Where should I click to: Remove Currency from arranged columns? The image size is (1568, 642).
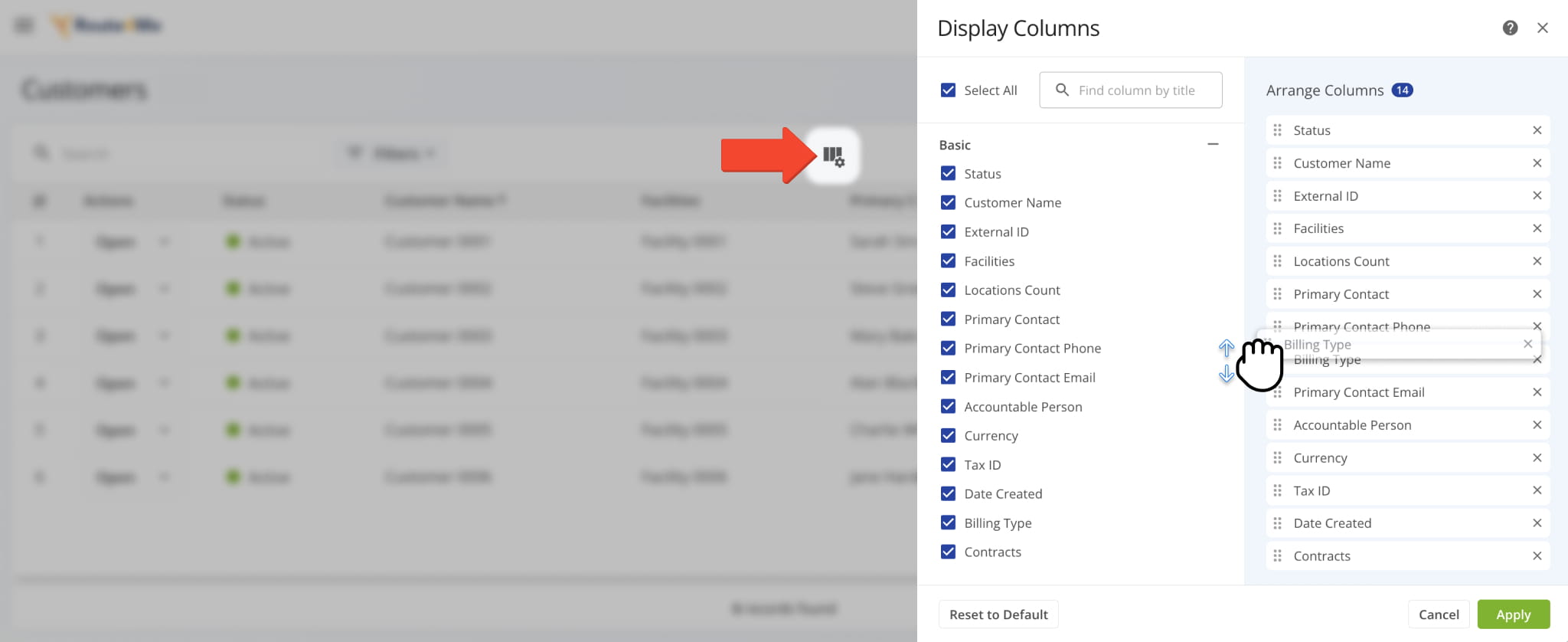1537,458
